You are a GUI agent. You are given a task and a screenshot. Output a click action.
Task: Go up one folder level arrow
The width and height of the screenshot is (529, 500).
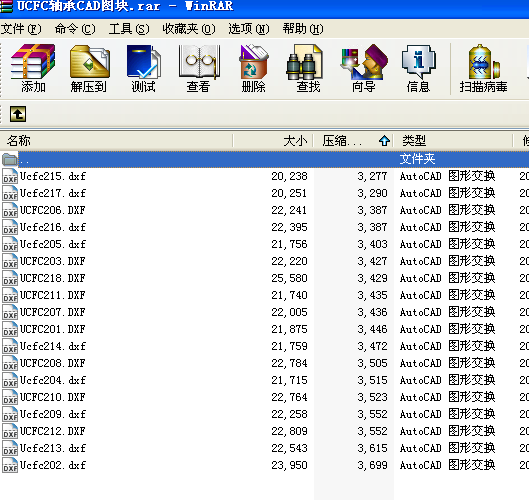click(x=18, y=114)
